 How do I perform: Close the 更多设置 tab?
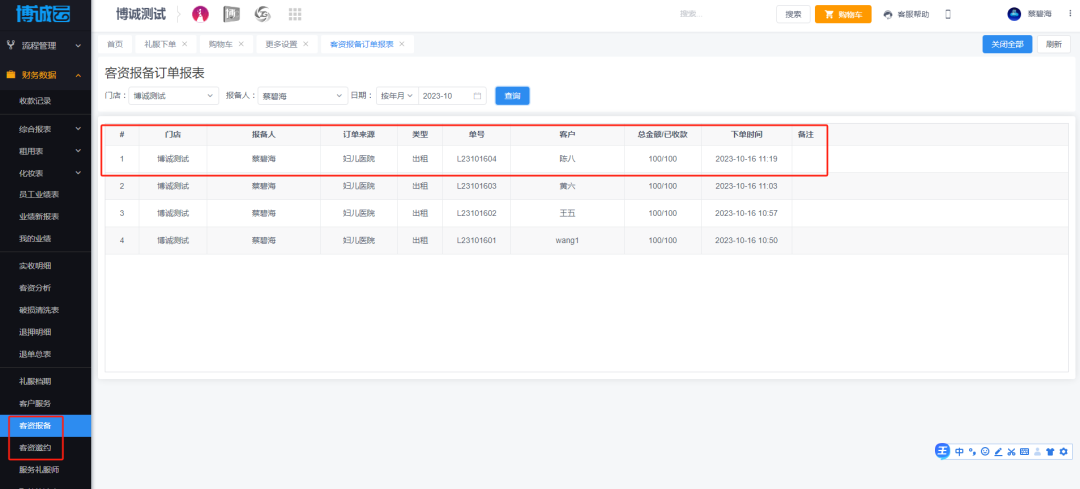click(x=306, y=44)
